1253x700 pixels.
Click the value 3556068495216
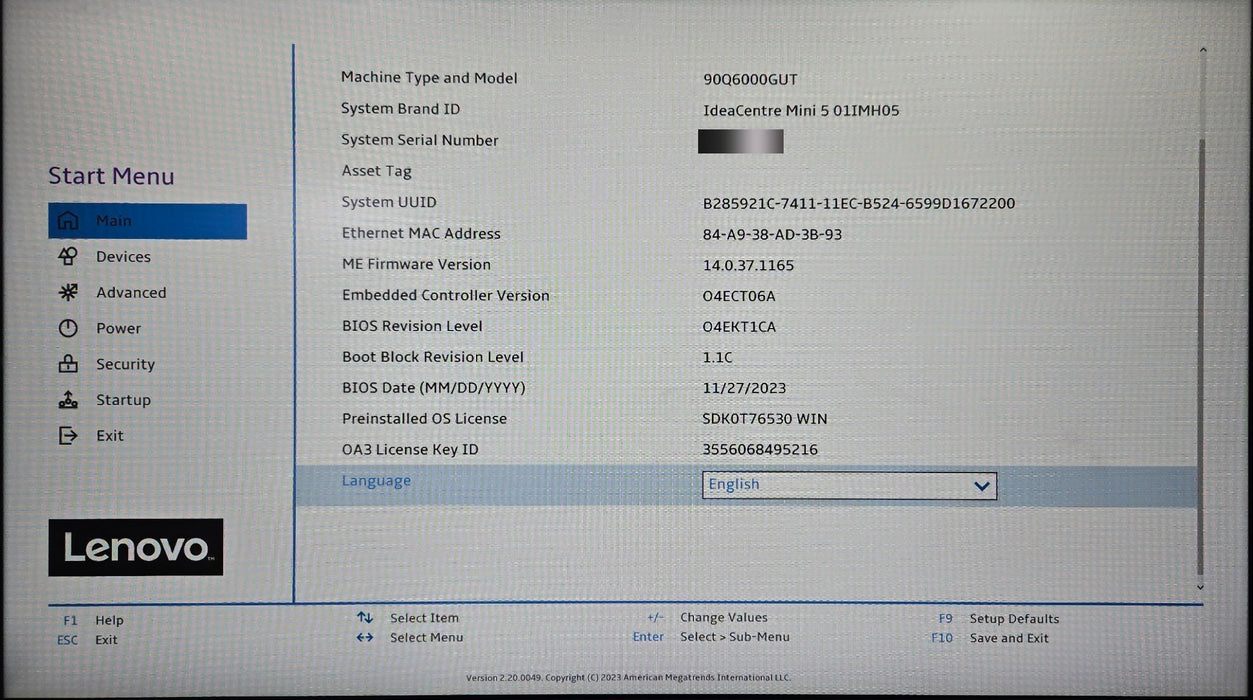(x=760, y=450)
